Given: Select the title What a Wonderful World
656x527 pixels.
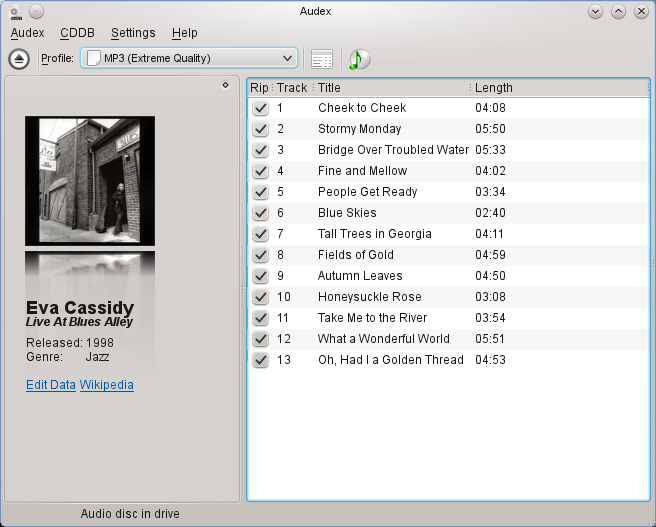Looking at the screenshot, I should (x=384, y=339).
